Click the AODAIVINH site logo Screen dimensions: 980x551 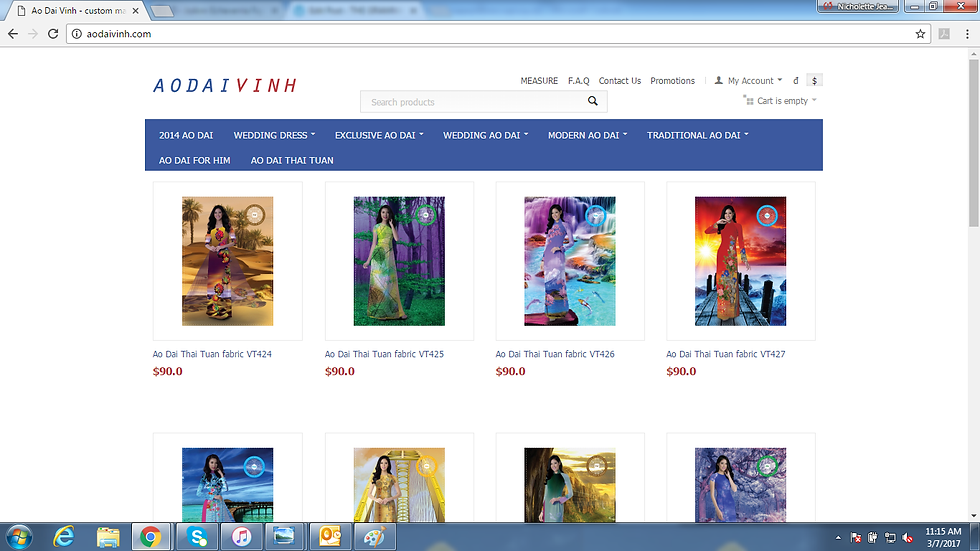click(225, 85)
